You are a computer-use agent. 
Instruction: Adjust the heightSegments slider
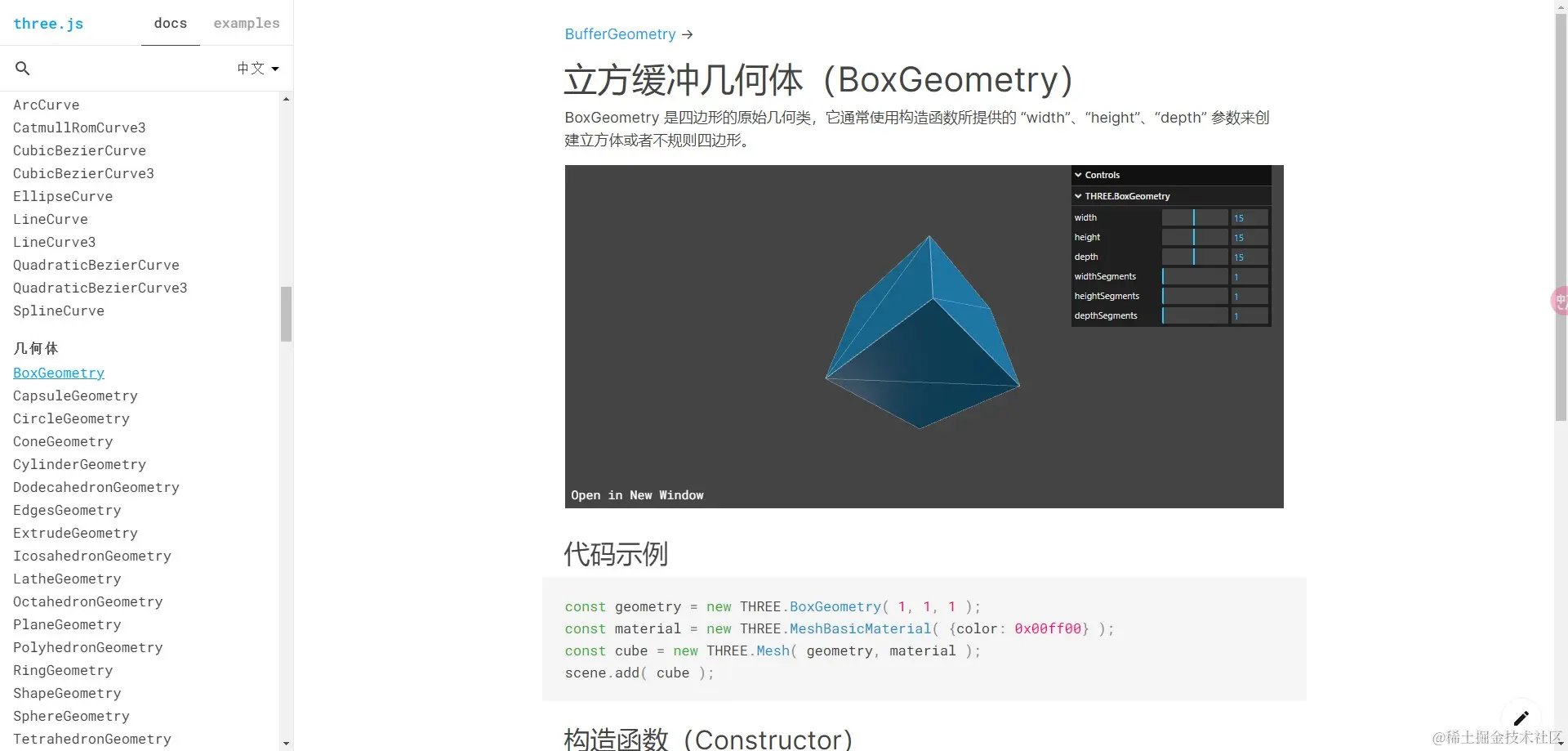pyautogui.click(x=1195, y=296)
